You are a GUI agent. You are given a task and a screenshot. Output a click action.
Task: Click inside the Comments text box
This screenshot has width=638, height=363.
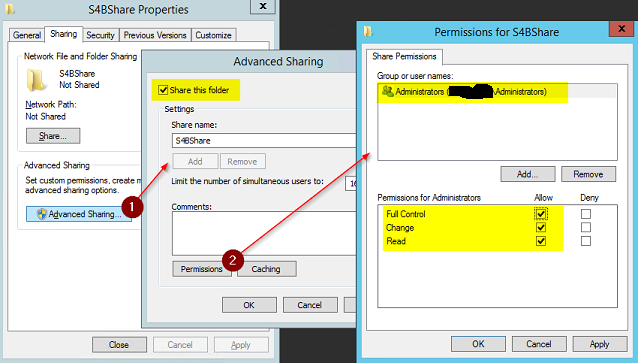[264, 233]
